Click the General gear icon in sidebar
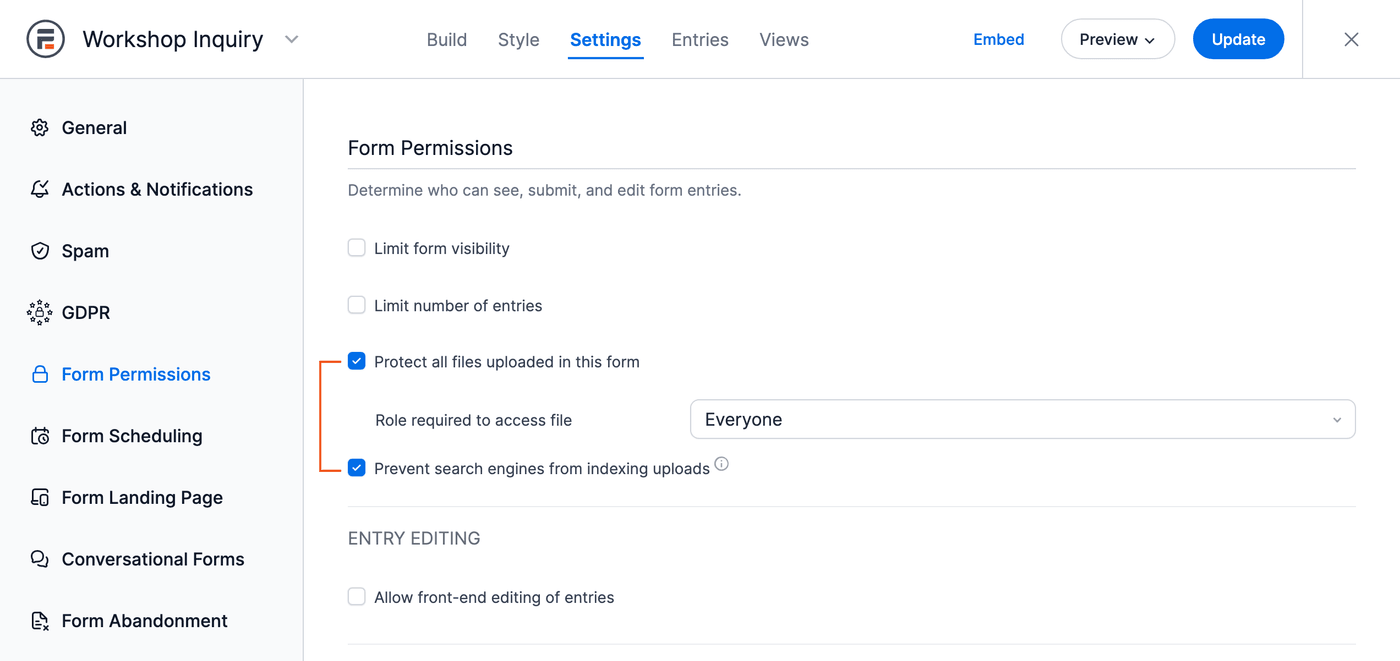The height and width of the screenshot is (661, 1400). (40, 128)
